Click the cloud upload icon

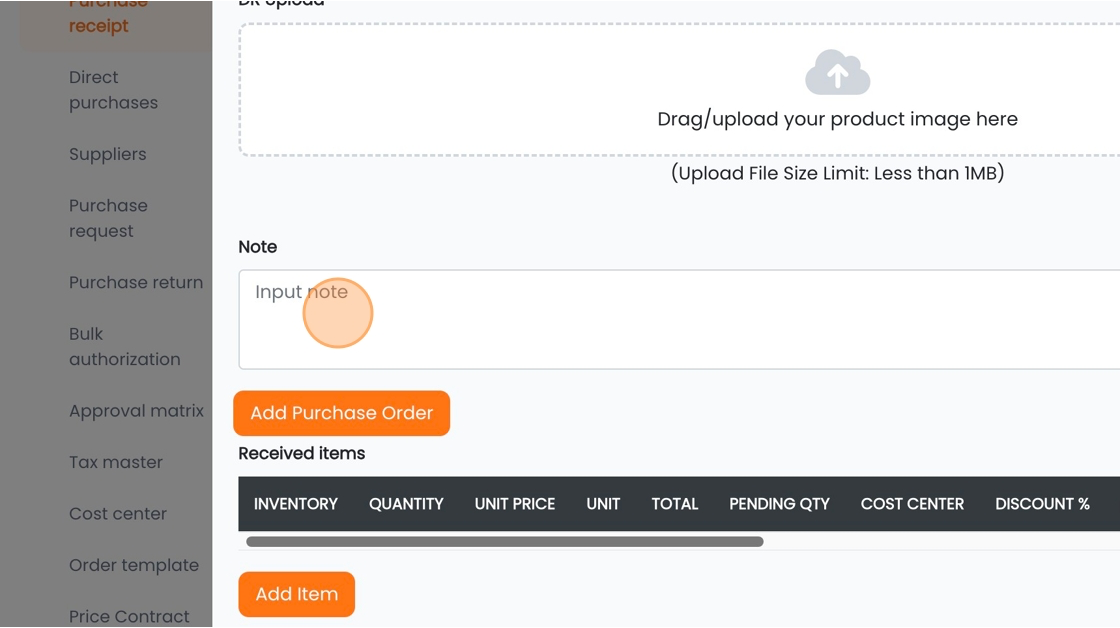(837, 72)
